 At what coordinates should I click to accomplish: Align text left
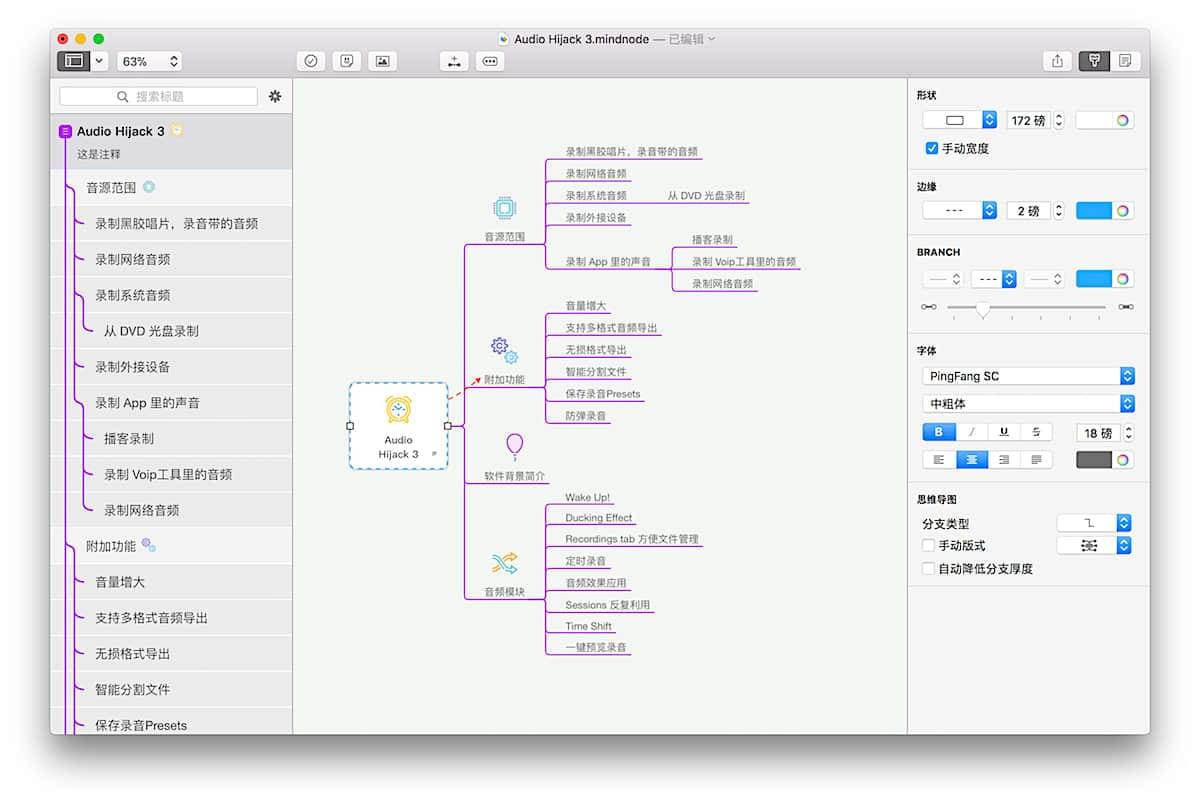pyautogui.click(x=938, y=460)
